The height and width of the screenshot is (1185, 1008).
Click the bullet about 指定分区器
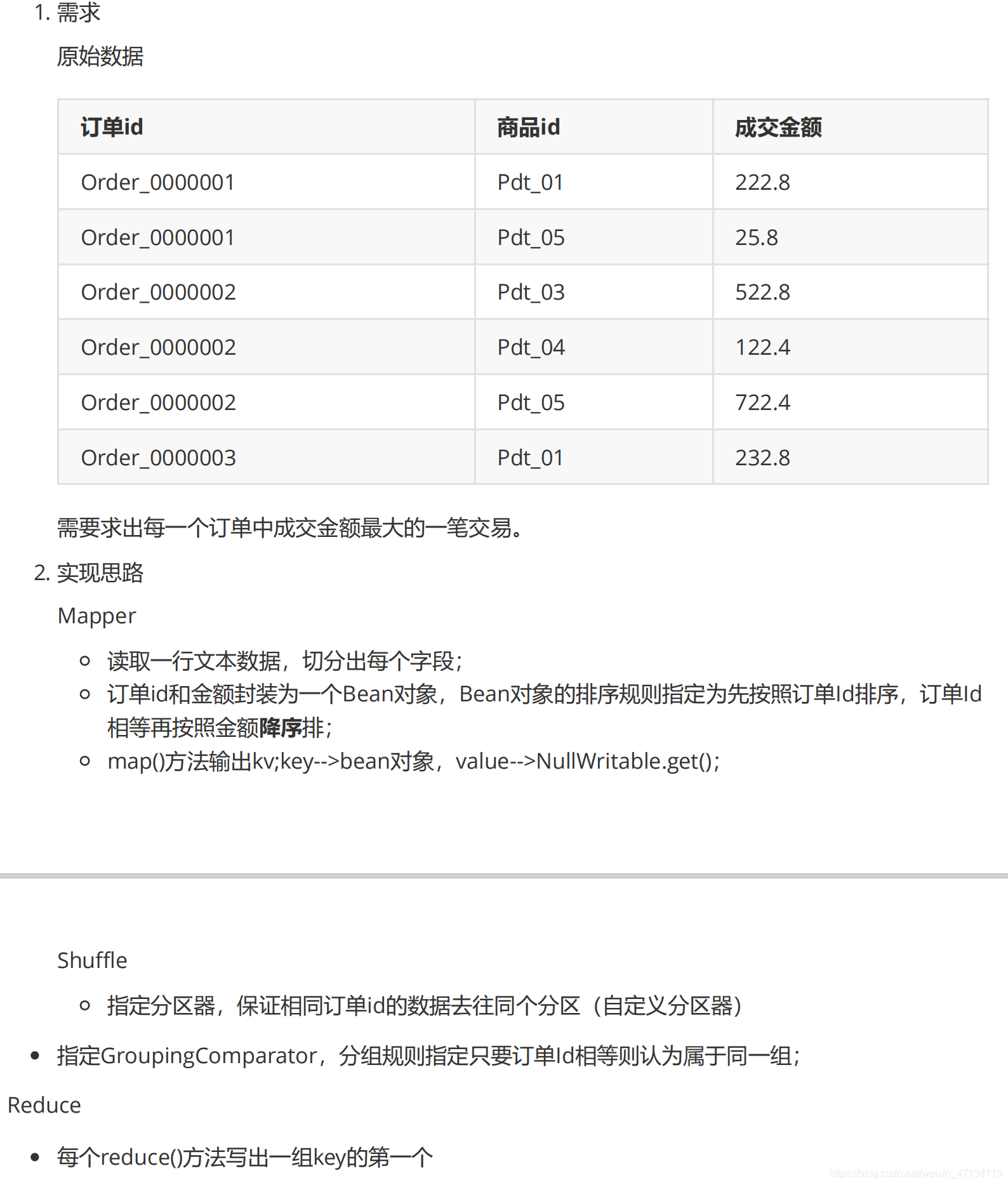[x=425, y=1006]
